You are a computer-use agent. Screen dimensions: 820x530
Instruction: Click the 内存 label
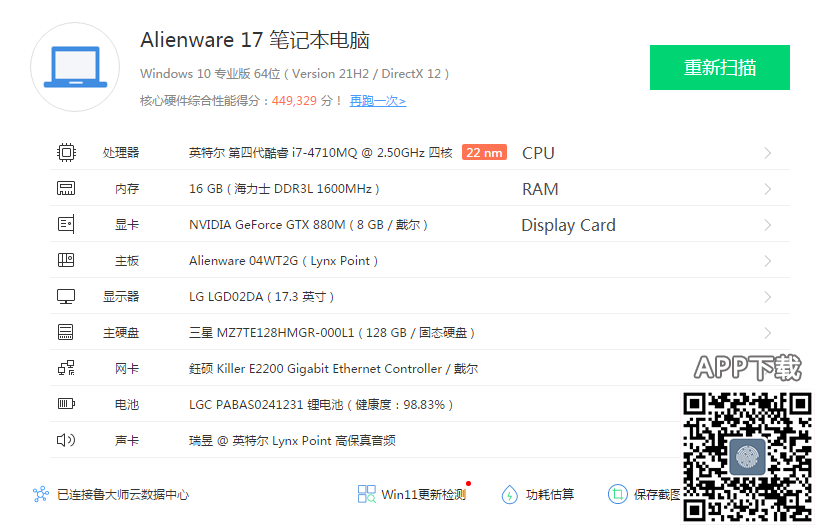pos(127,189)
